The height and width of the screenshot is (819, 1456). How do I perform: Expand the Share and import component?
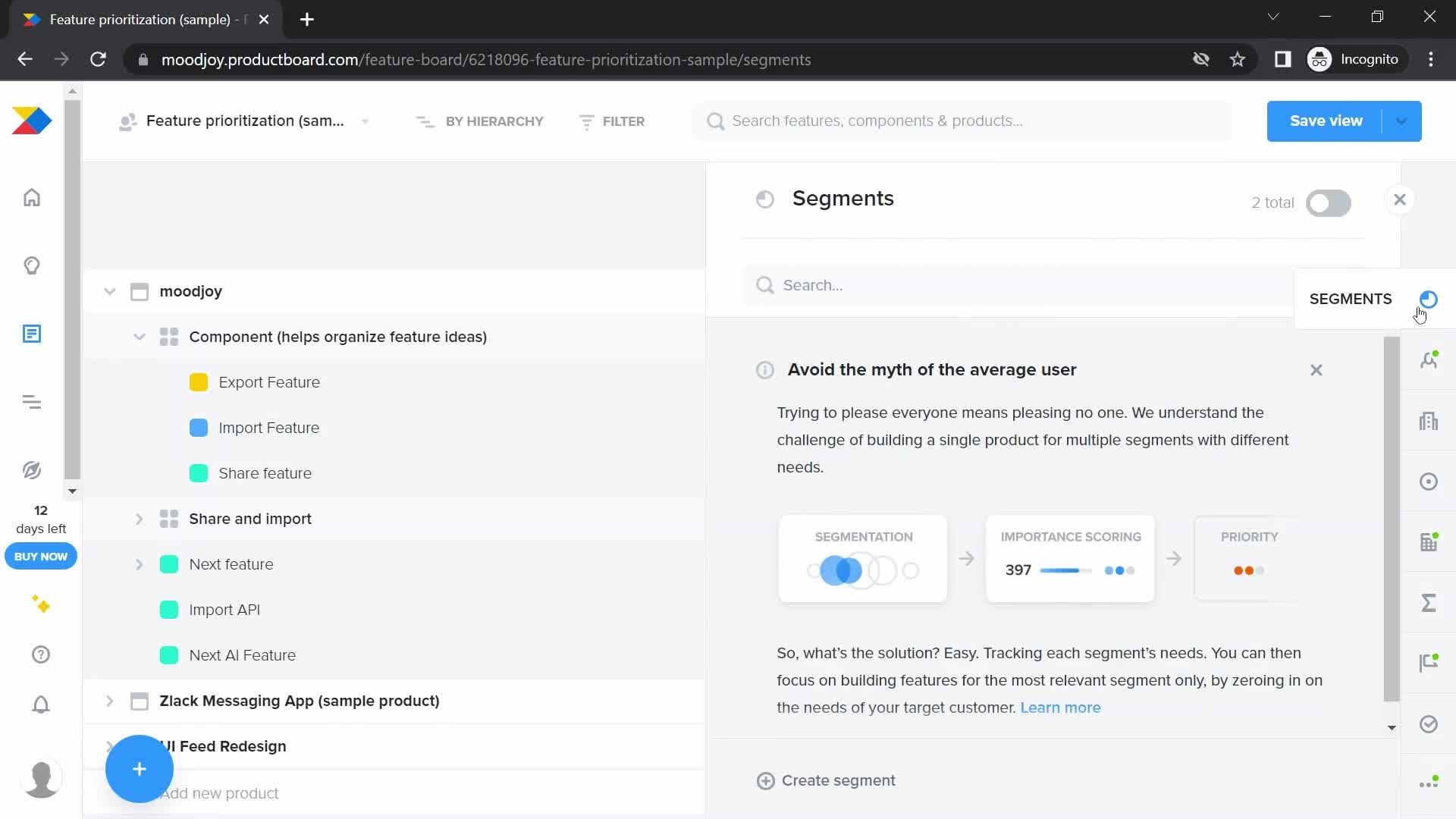[x=140, y=519]
